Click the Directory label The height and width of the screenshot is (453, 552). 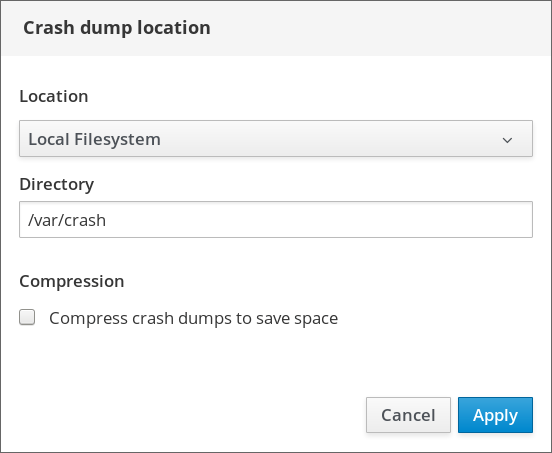point(57,184)
